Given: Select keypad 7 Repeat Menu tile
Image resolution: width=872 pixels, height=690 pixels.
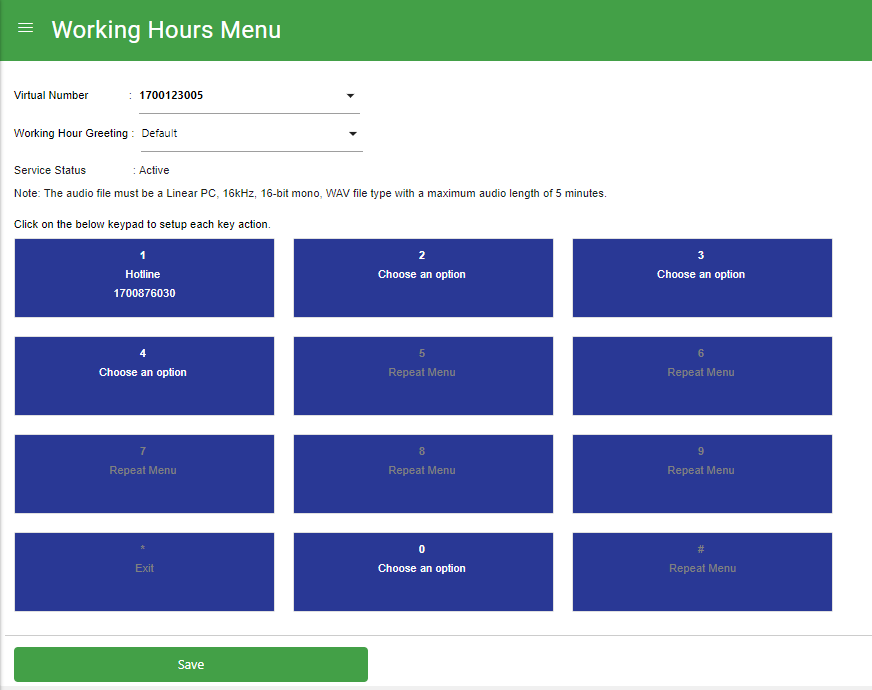Looking at the screenshot, I should (x=145, y=474).
